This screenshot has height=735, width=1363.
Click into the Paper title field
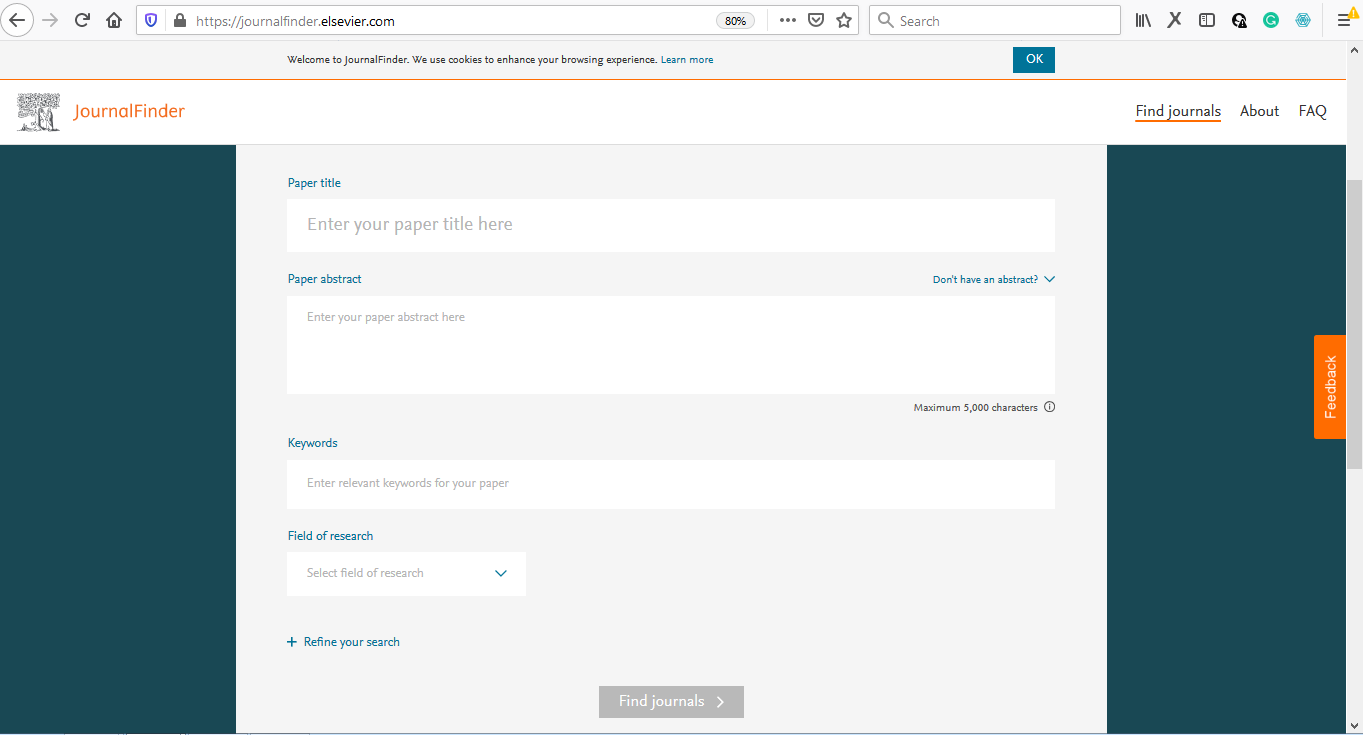[671, 225]
